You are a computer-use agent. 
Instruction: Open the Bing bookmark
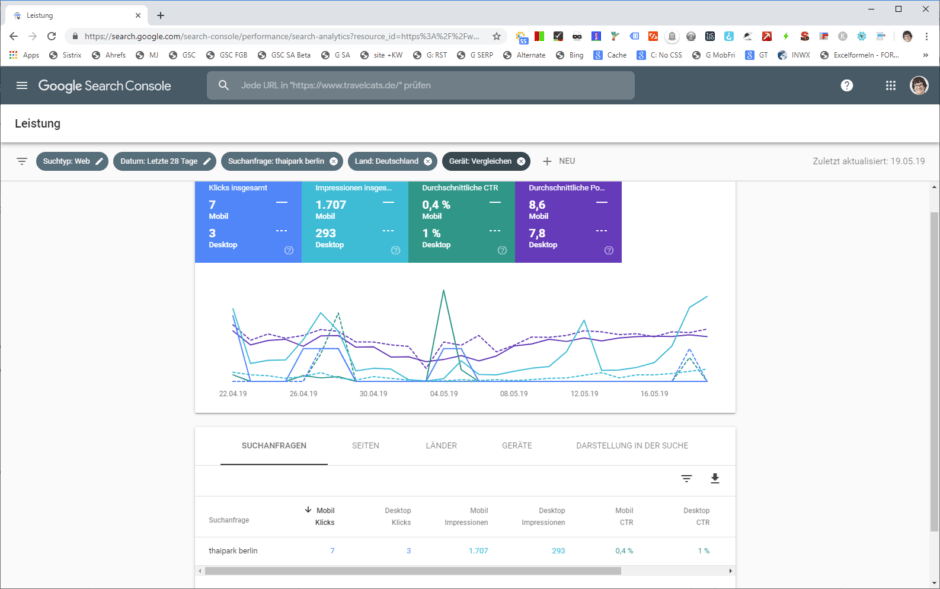tap(569, 55)
